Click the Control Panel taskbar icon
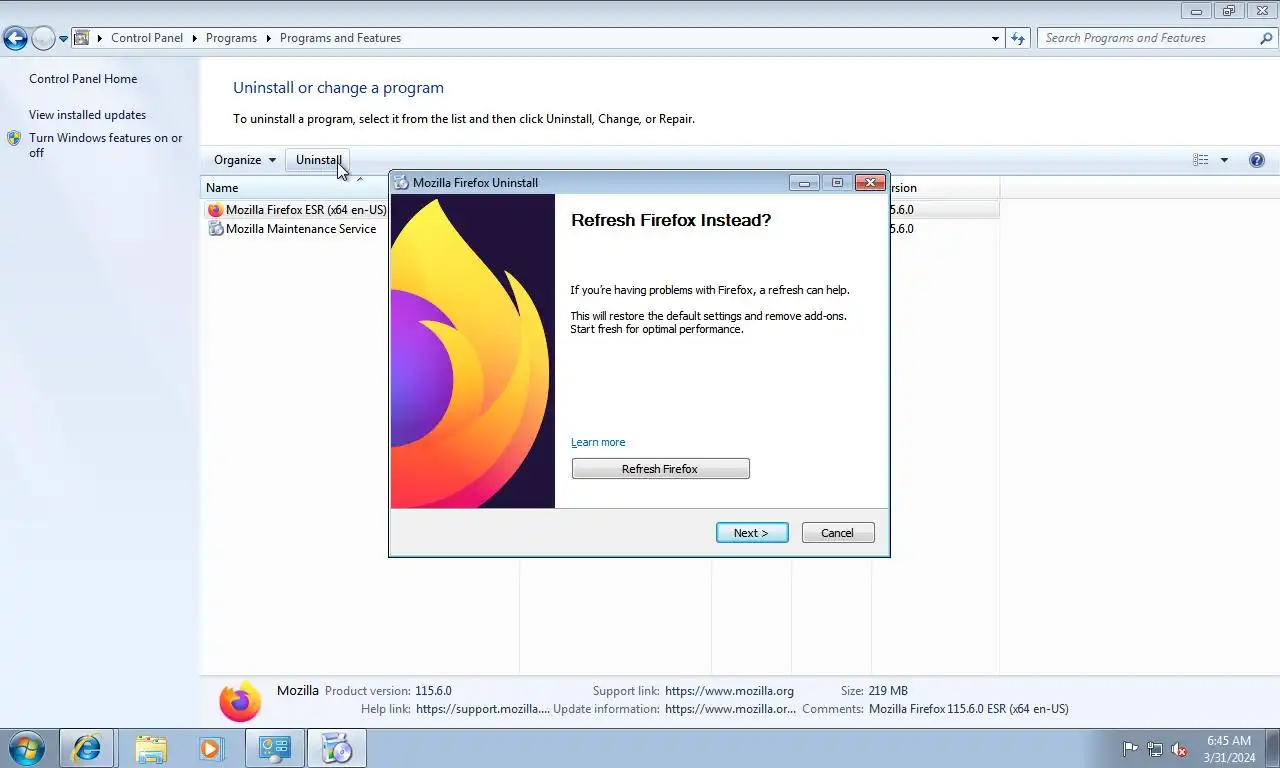The image size is (1280, 768). click(275, 748)
